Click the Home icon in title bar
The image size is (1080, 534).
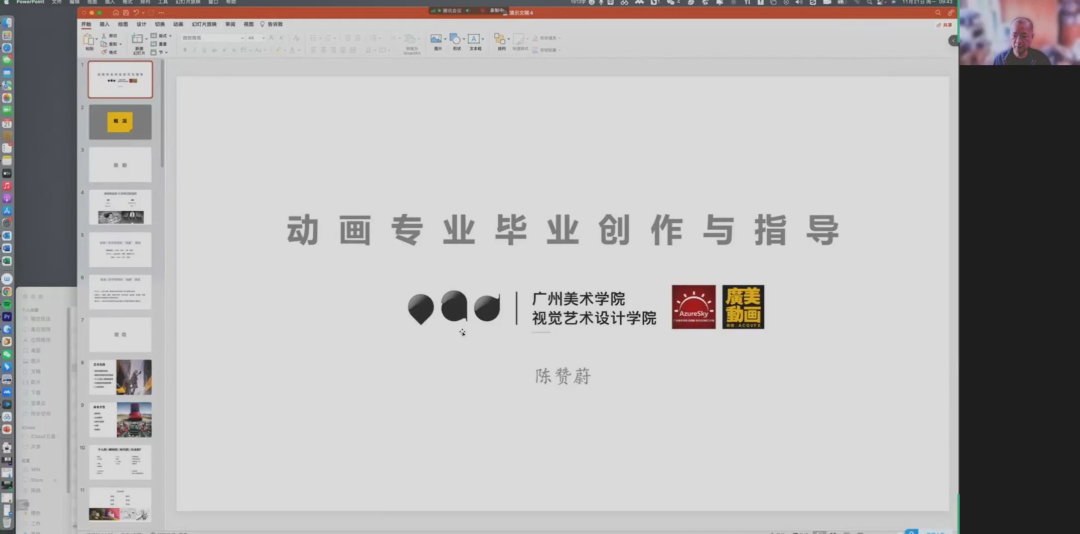pyautogui.click(x=116, y=12)
